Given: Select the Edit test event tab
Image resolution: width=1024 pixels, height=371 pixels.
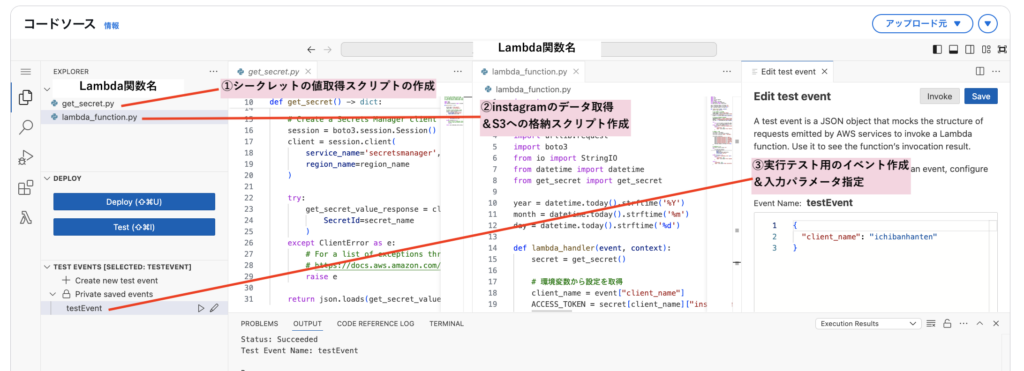Looking at the screenshot, I should [788, 72].
